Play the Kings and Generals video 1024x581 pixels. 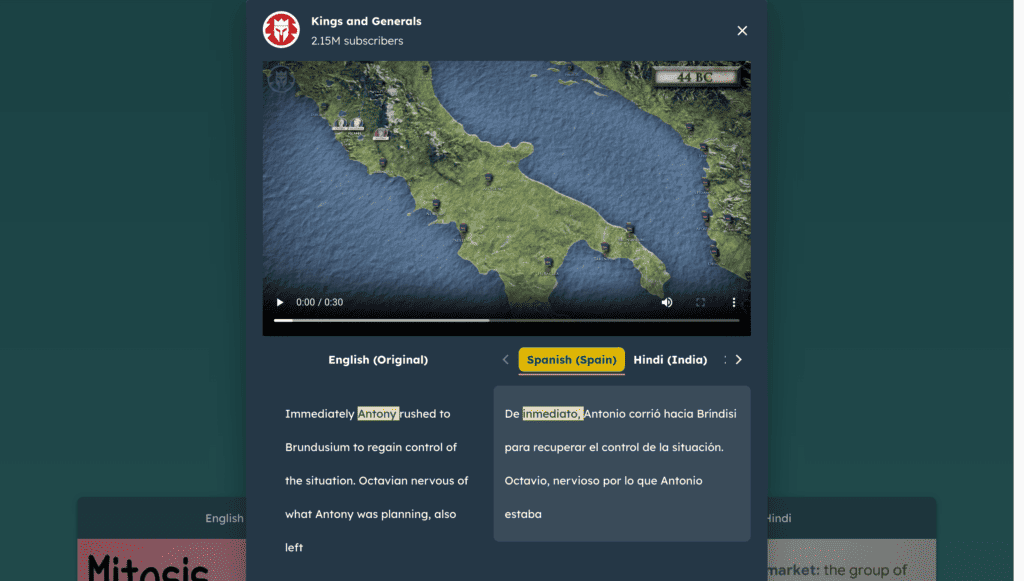[x=280, y=302]
